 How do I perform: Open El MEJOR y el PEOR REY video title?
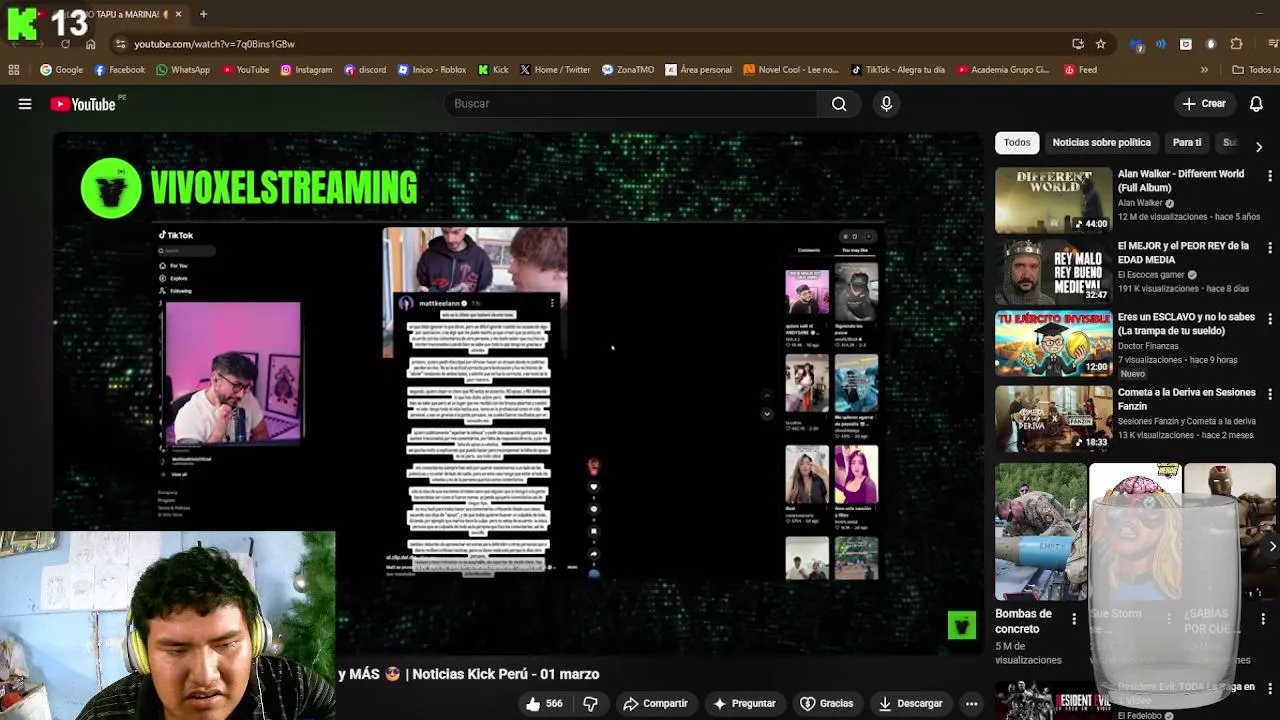(x=1183, y=252)
